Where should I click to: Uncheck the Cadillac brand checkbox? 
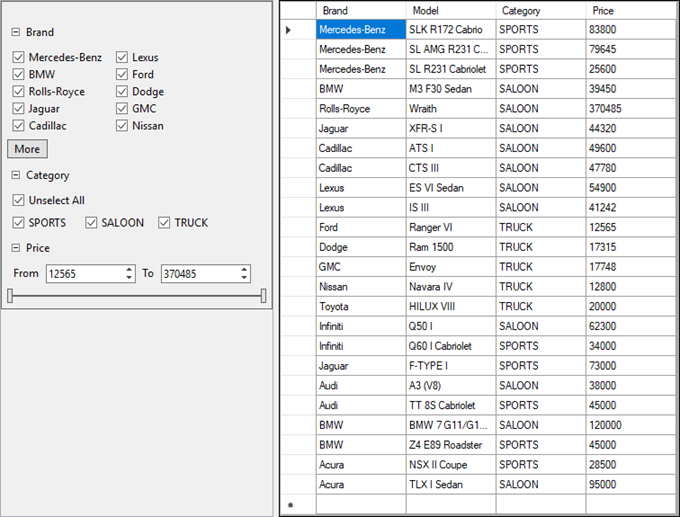coord(18,126)
